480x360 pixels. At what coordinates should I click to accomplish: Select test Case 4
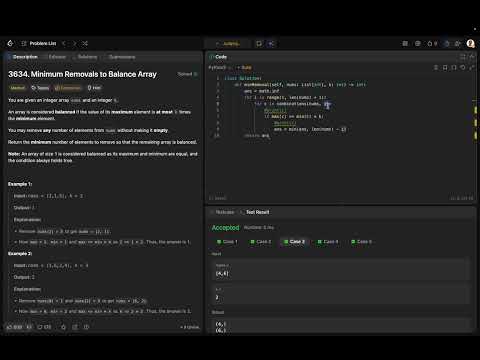[328, 242]
